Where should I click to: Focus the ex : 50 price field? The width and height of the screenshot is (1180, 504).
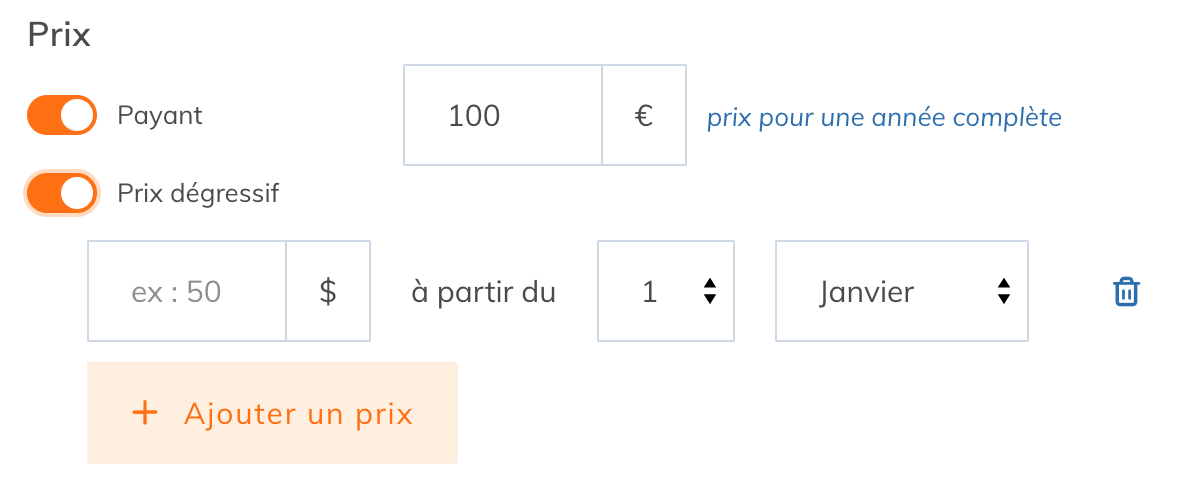coord(187,291)
